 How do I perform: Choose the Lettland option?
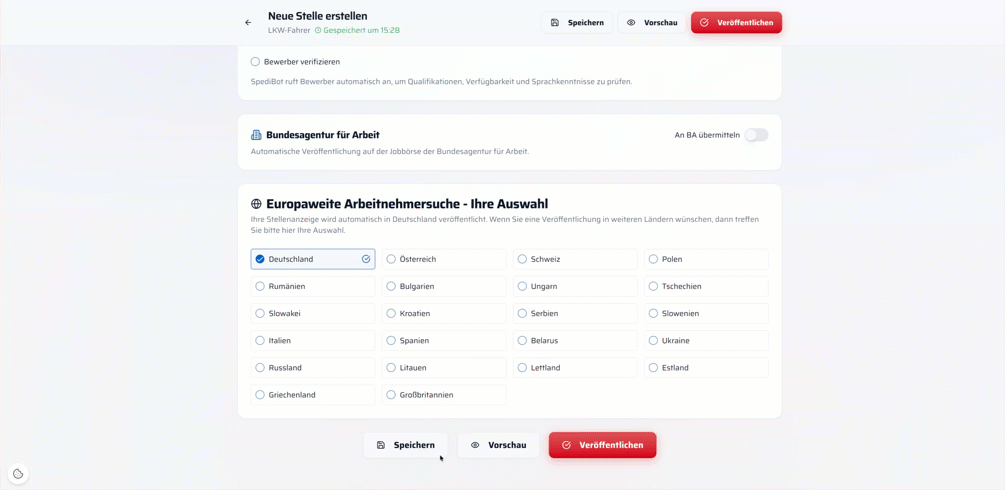click(x=575, y=368)
